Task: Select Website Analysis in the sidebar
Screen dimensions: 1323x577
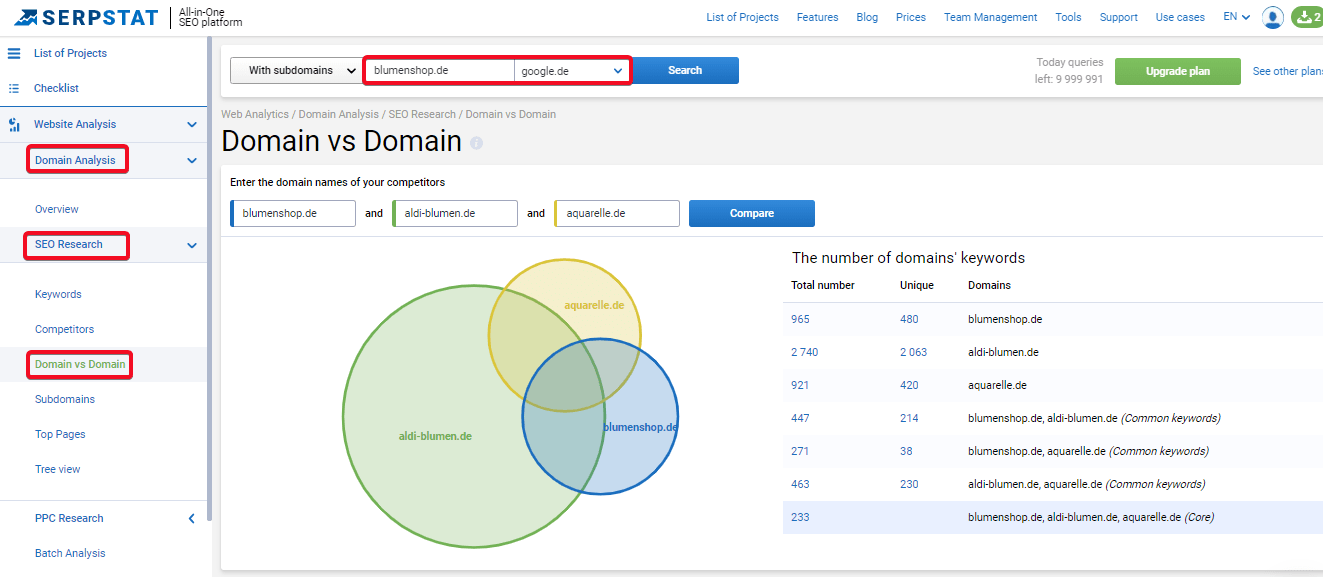Action: 75,124
